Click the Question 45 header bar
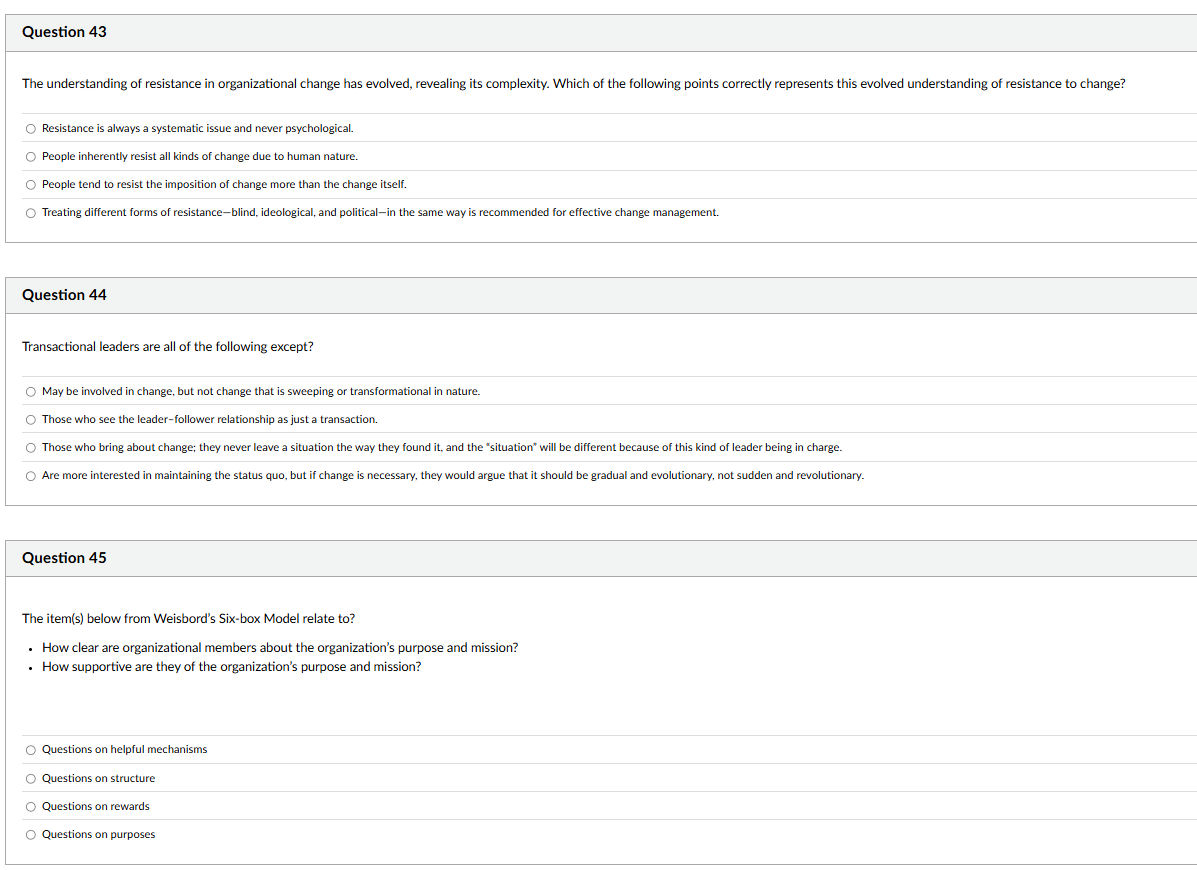This screenshot has height=870, width=1197. click(x=64, y=557)
